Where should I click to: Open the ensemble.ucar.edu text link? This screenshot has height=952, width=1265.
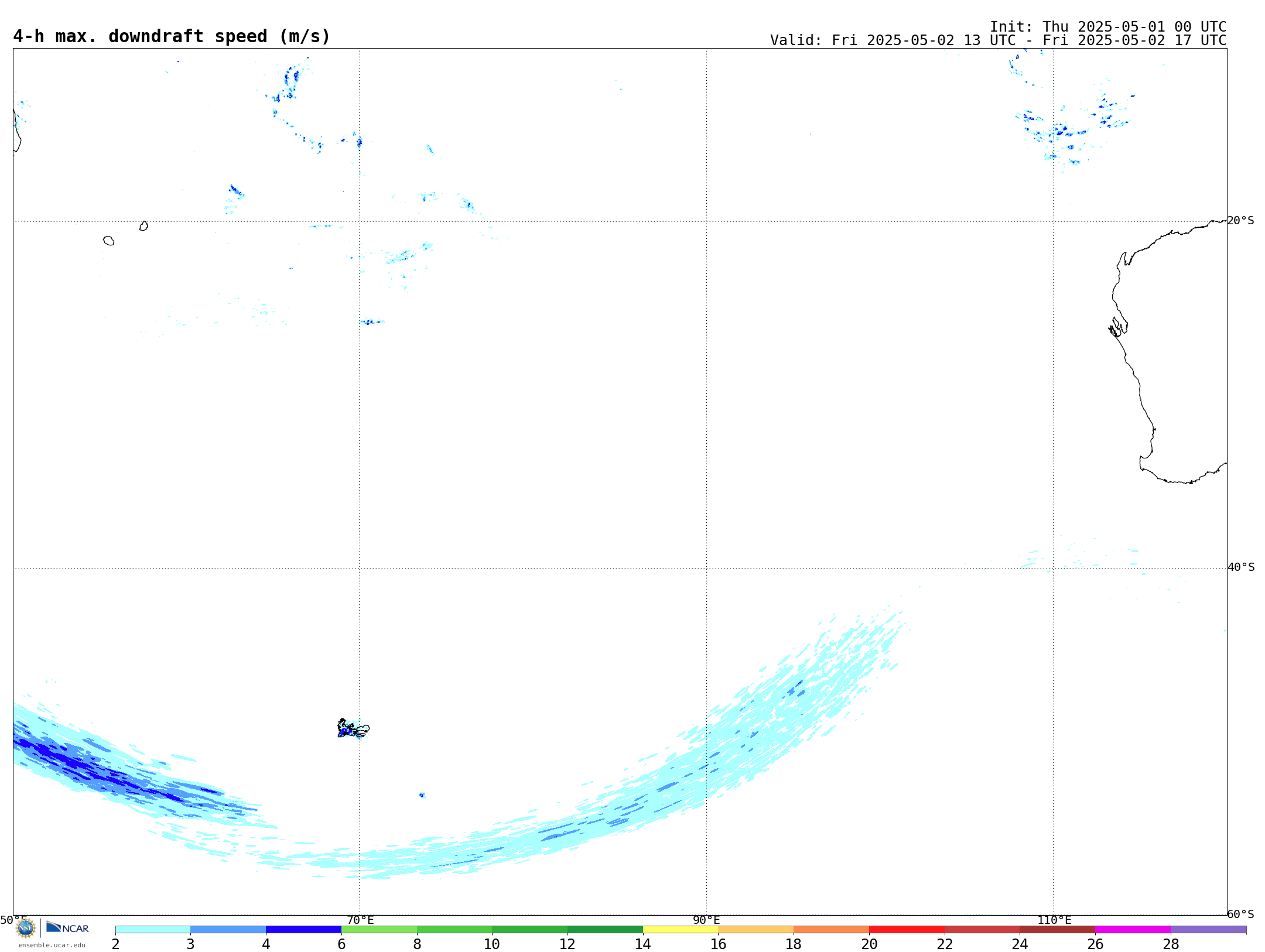click(x=52, y=945)
